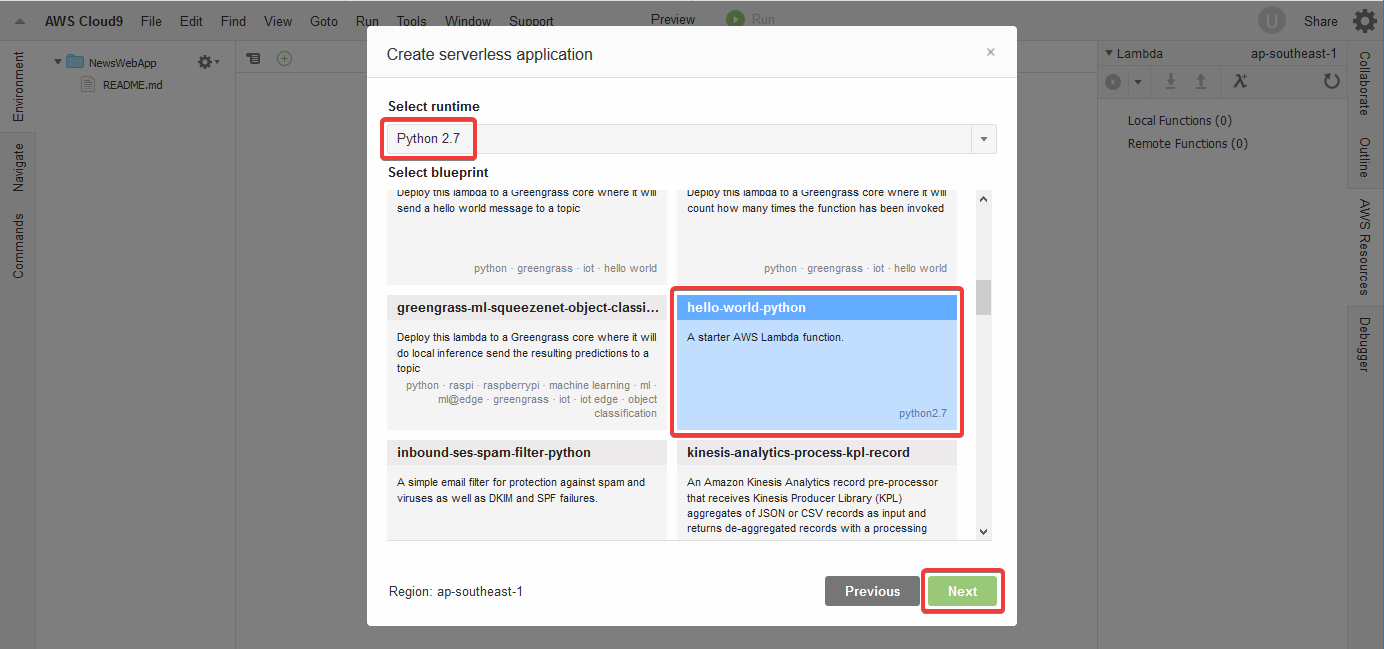Click the blueprint list scroll down arrow

(983, 532)
